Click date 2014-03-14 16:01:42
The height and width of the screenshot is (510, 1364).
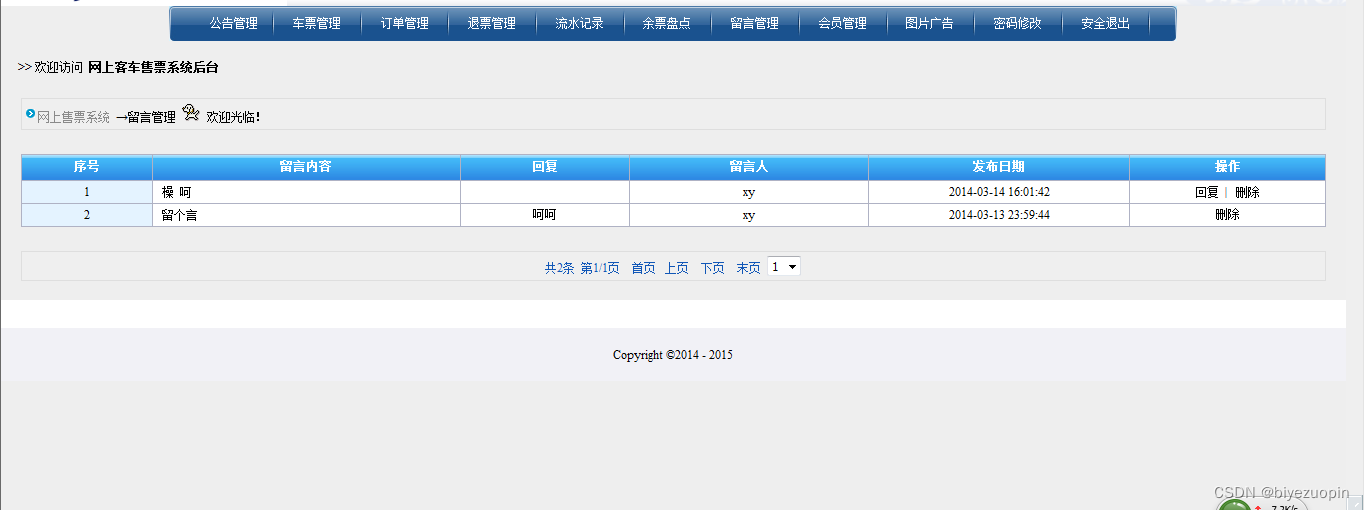click(x=999, y=192)
